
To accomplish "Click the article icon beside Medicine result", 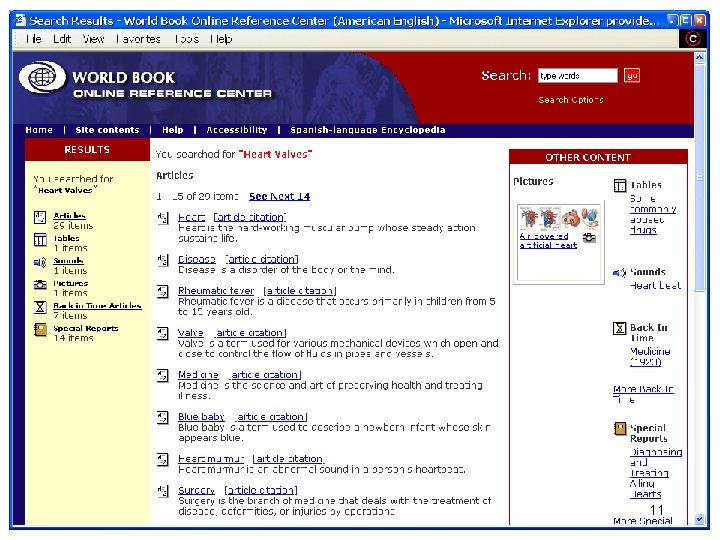I will [163, 375].
